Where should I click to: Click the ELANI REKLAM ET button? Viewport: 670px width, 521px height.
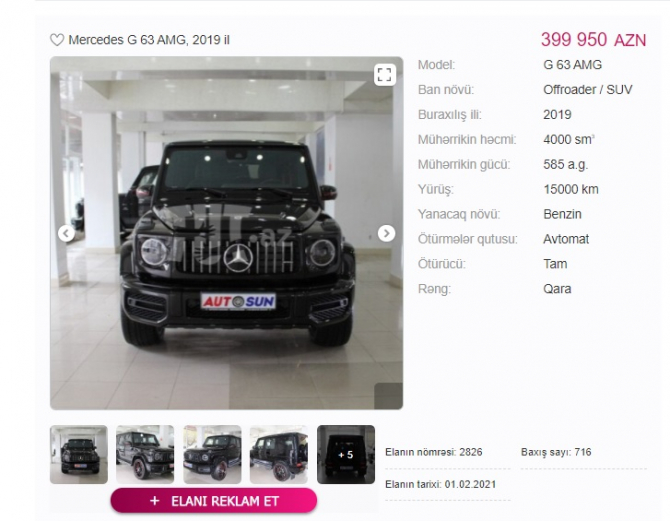click(214, 500)
